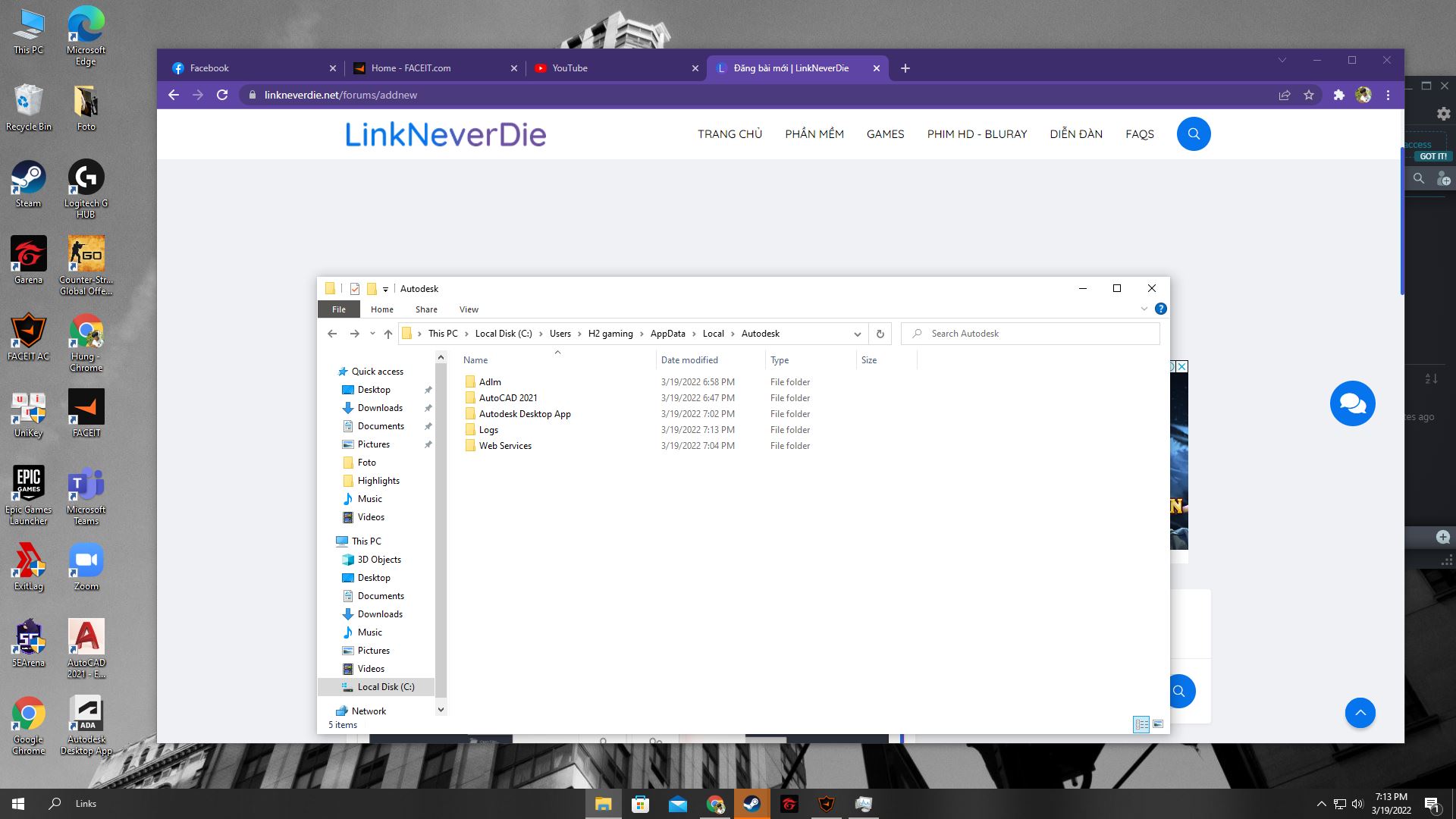Viewport: 1456px width, 819px height.
Task: Go up one folder level
Action: pyautogui.click(x=388, y=334)
